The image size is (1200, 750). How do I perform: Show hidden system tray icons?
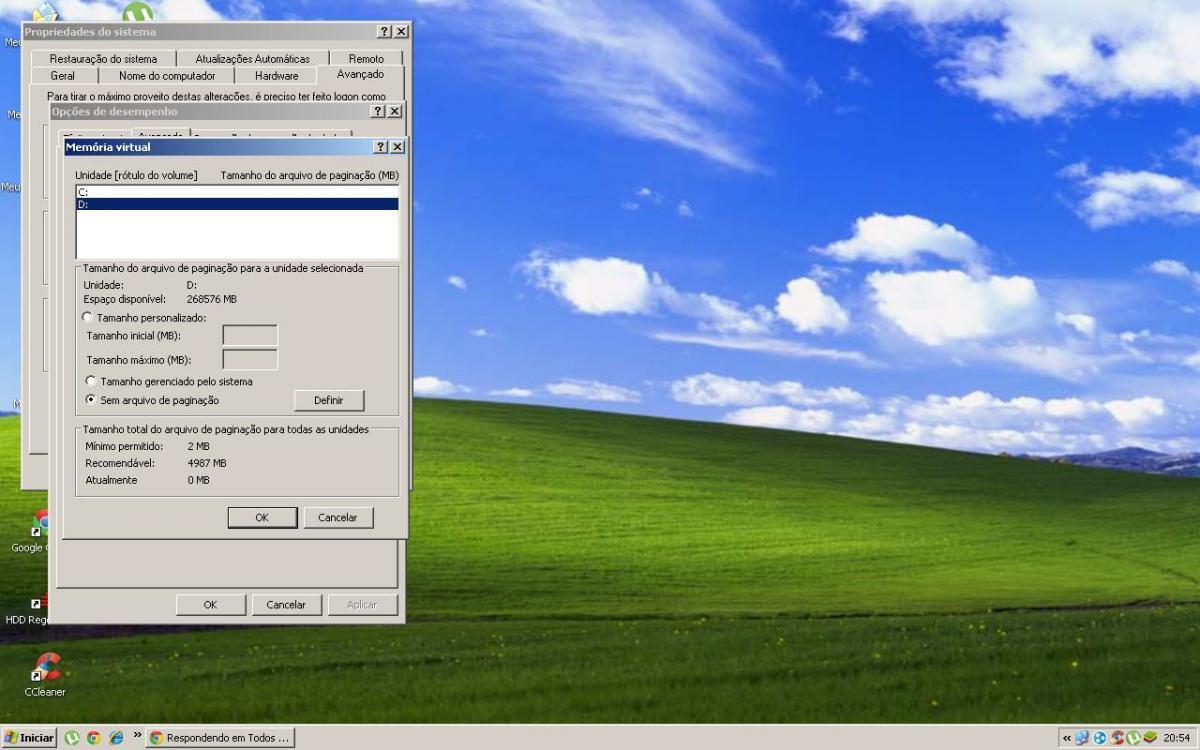(1067, 738)
